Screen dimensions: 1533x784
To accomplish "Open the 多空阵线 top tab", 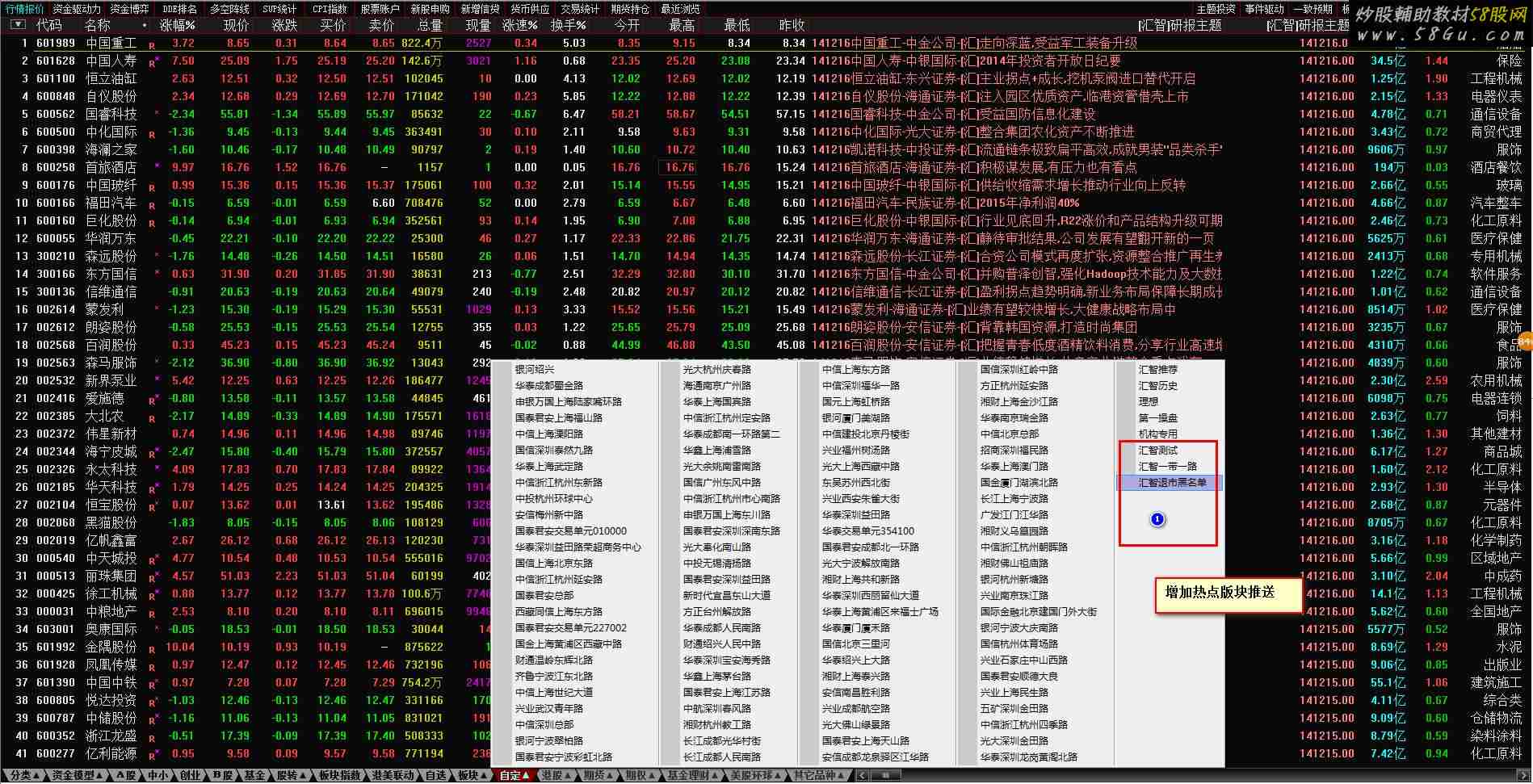I will [x=230, y=9].
